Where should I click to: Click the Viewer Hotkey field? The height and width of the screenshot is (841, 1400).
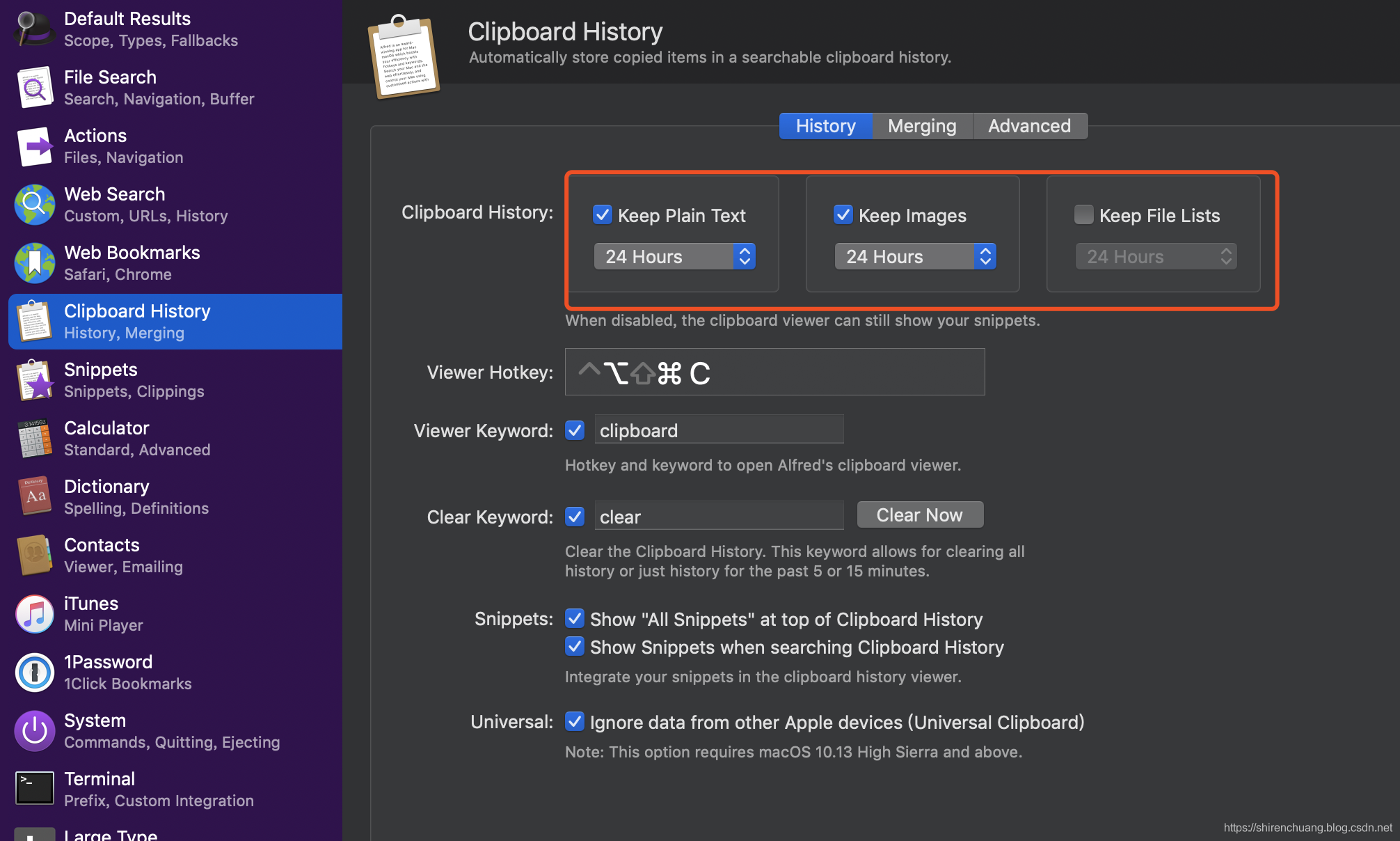click(774, 372)
